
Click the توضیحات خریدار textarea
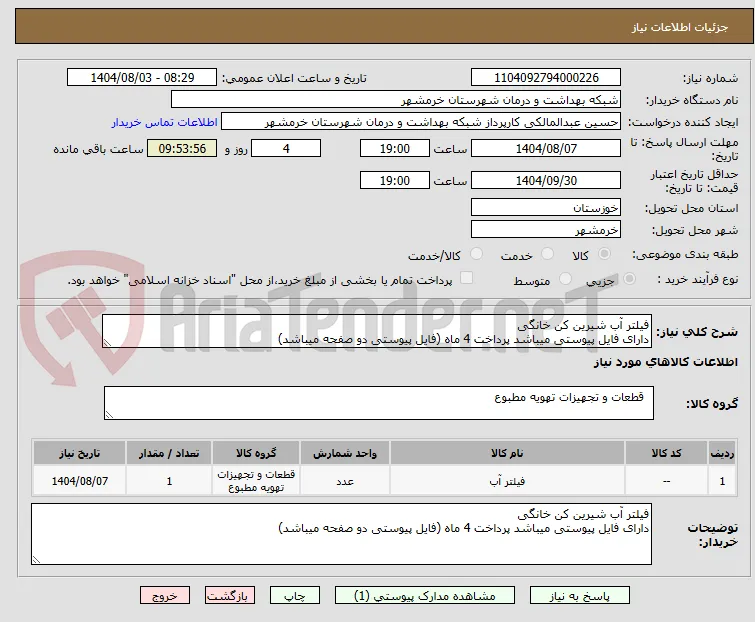pos(341,534)
